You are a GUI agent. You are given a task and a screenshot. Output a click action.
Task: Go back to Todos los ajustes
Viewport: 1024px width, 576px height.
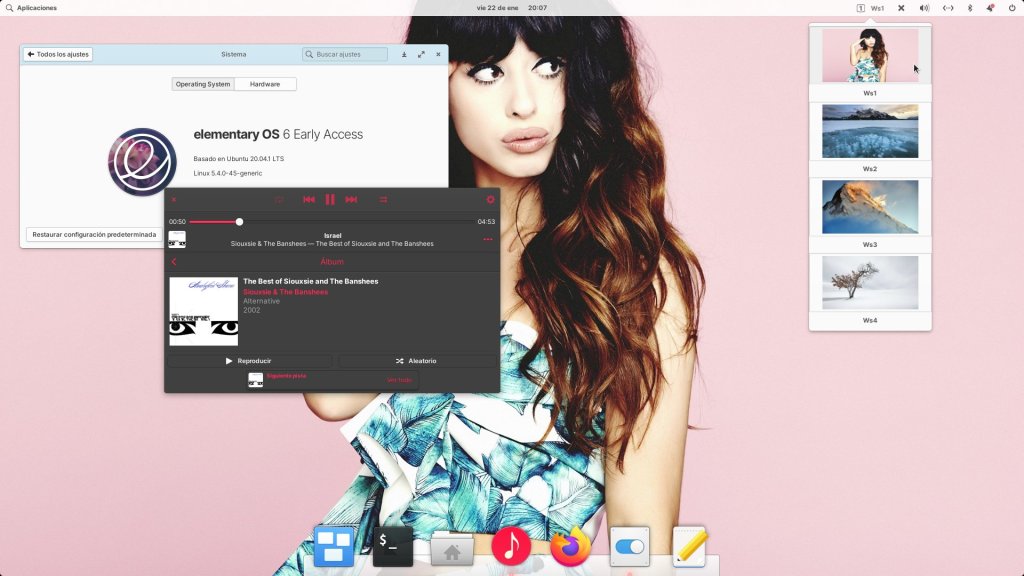coord(58,54)
